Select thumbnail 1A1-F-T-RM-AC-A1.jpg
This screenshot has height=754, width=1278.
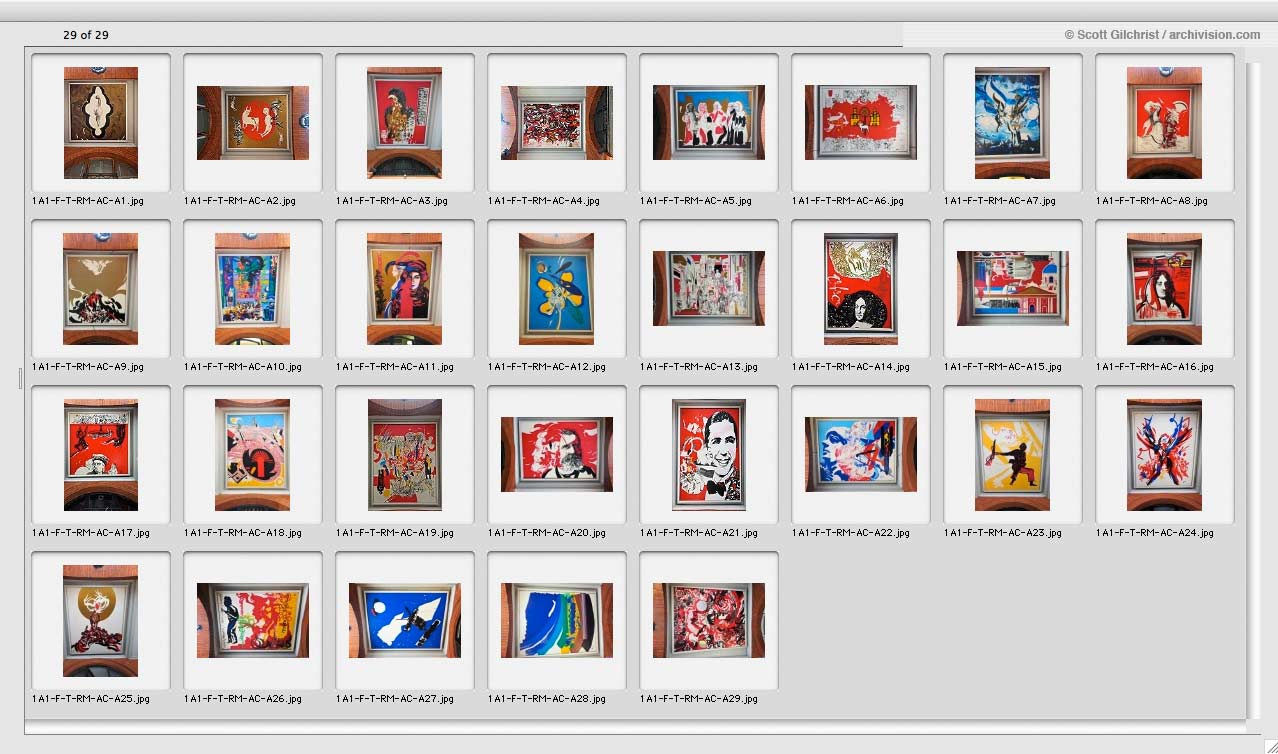point(101,123)
